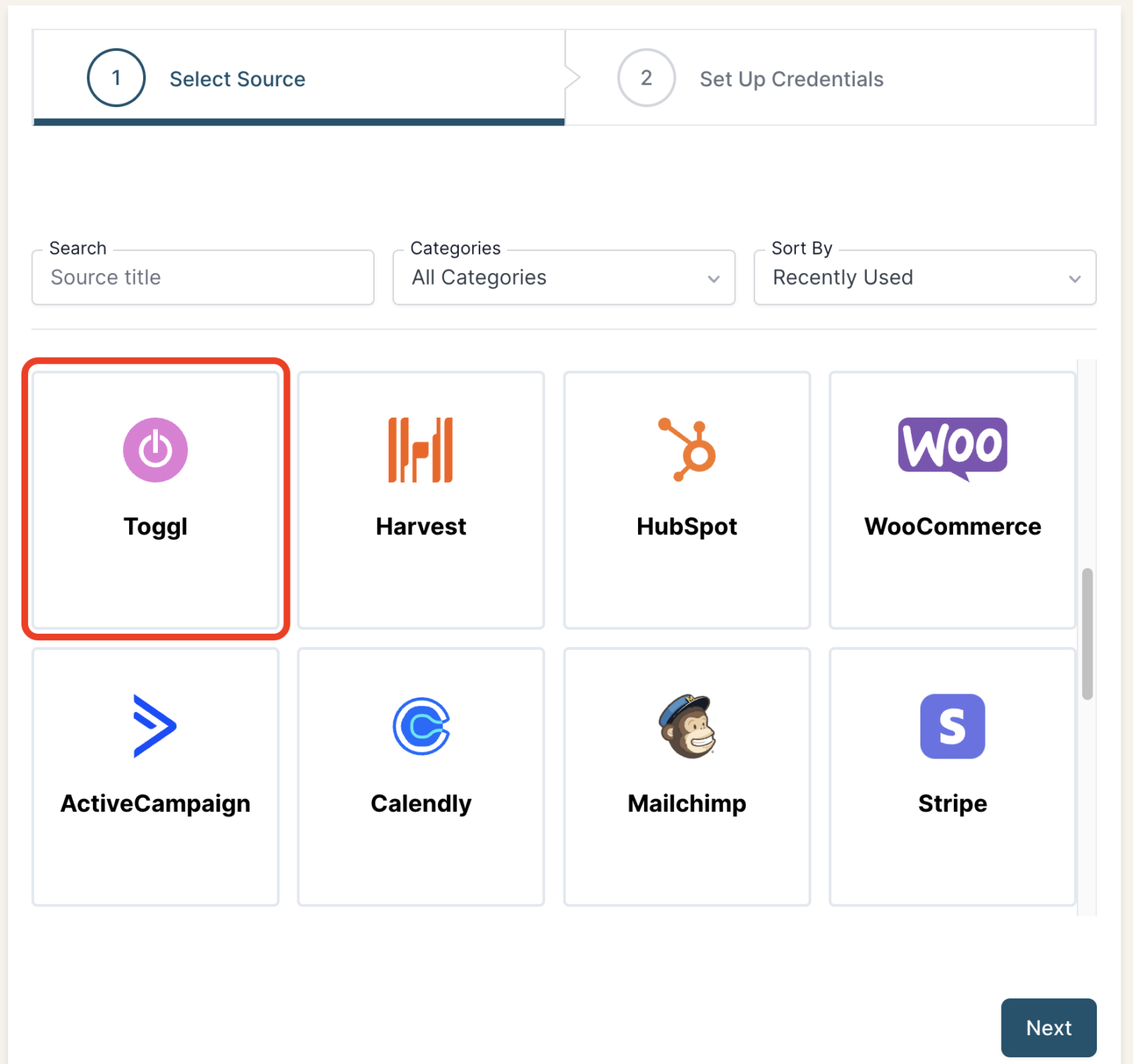Open the All Categories dropdown

tap(563, 277)
